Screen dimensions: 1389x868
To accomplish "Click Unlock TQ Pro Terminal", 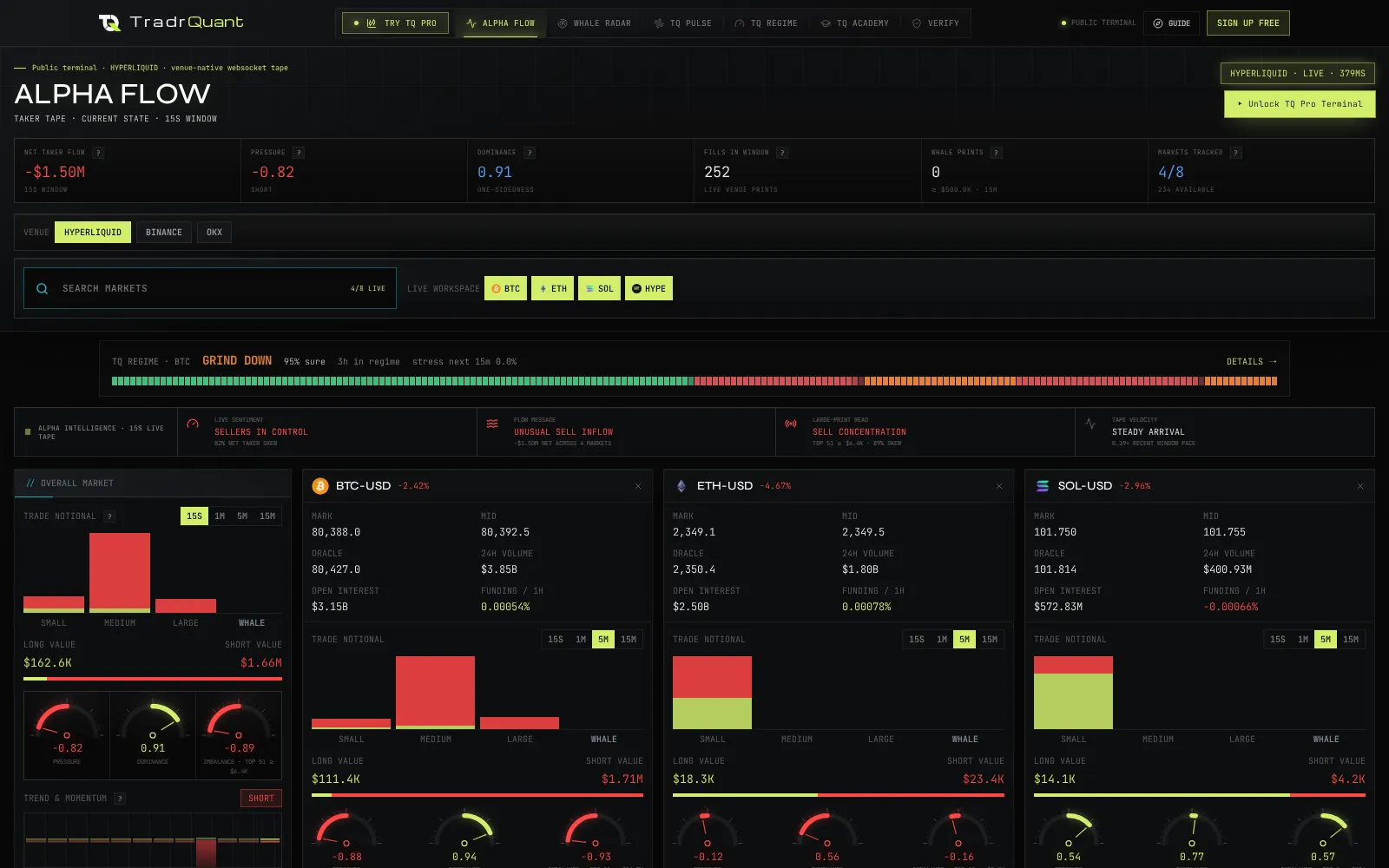I will (1300, 104).
